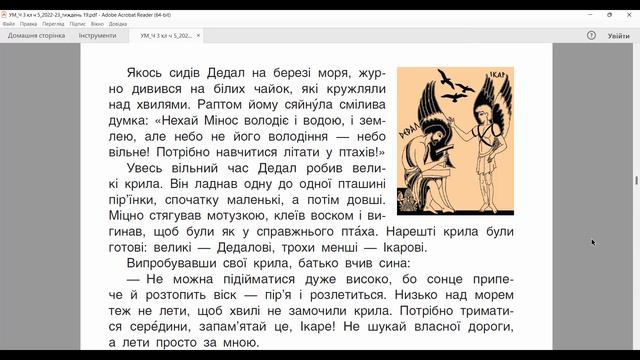The height and width of the screenshot is (360, 640).
Task: Open the Вікно menu
Action: pos(97,24)
